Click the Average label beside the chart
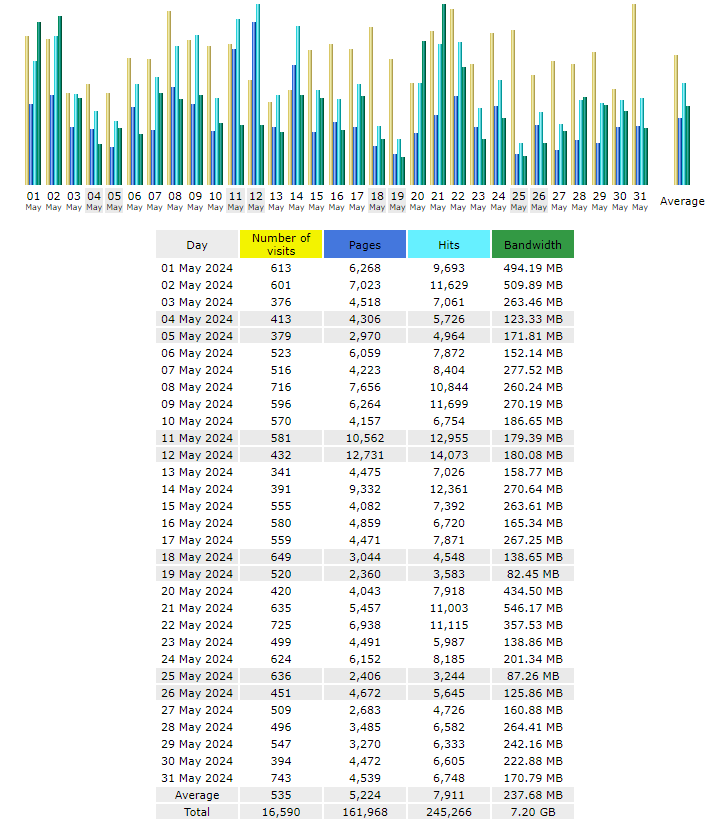Image resolution: width=721 pixels, height=829 pixels. coord(682,201)
